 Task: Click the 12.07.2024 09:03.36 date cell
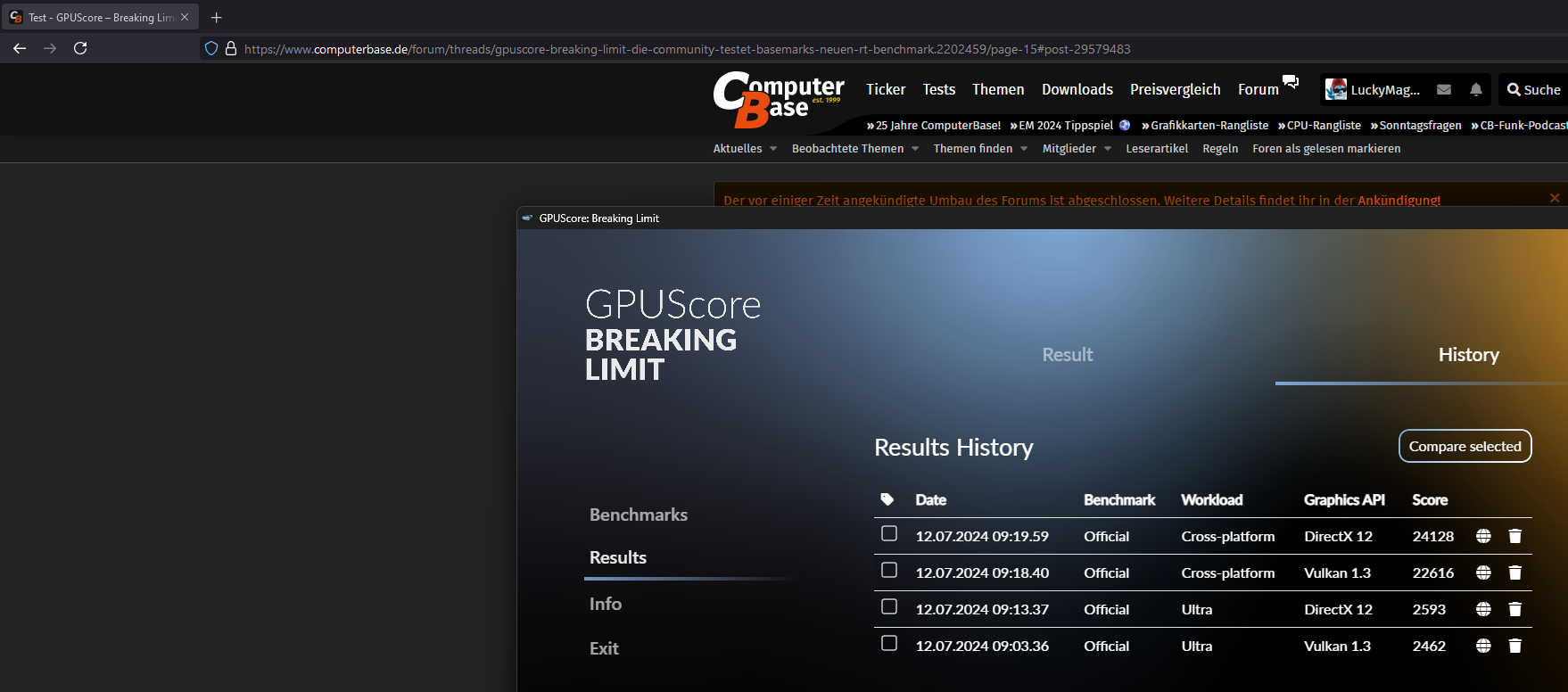[982, 646]
